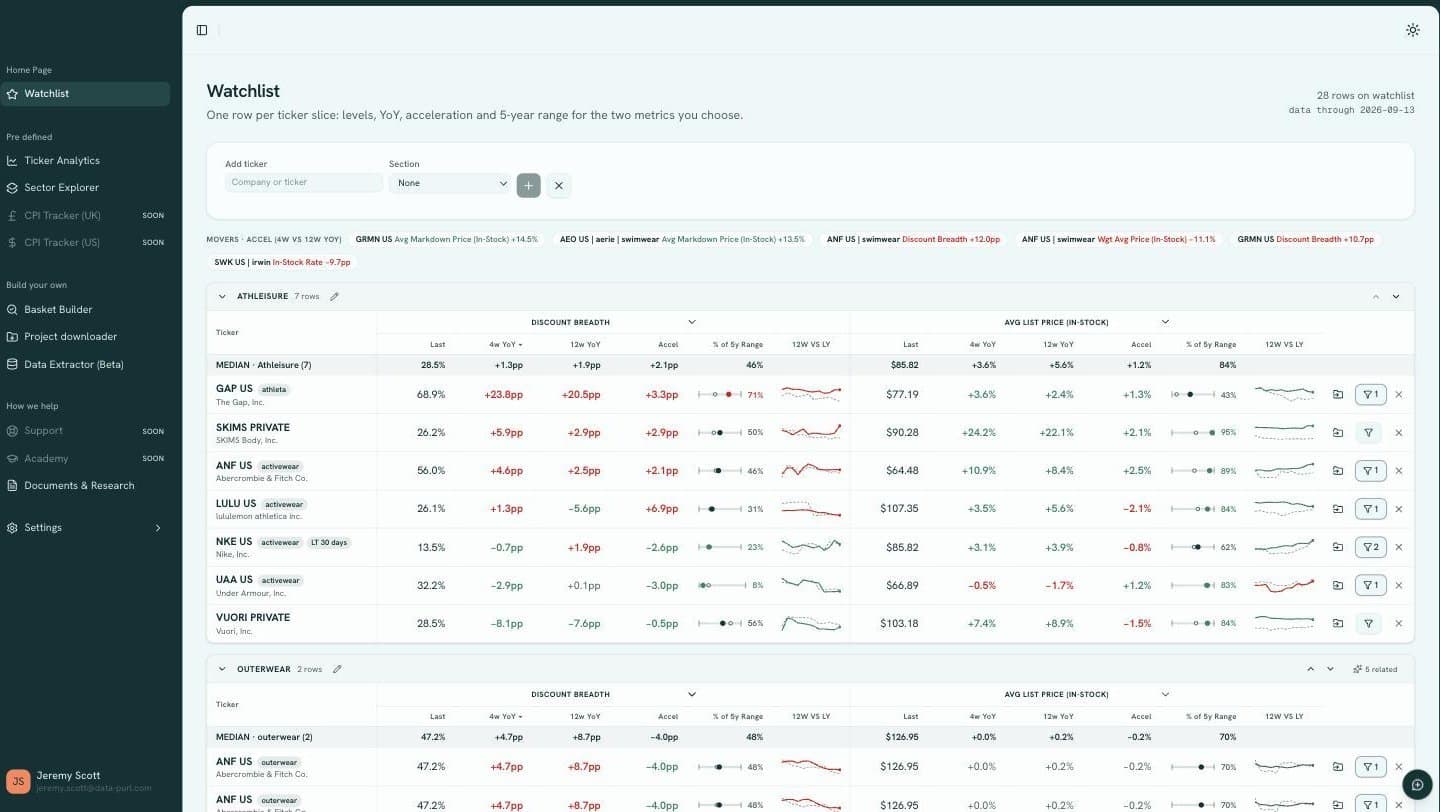The image size is (1440, 812).
Task: Click the Sector Explorer cube icon
Action: point(13,188)
